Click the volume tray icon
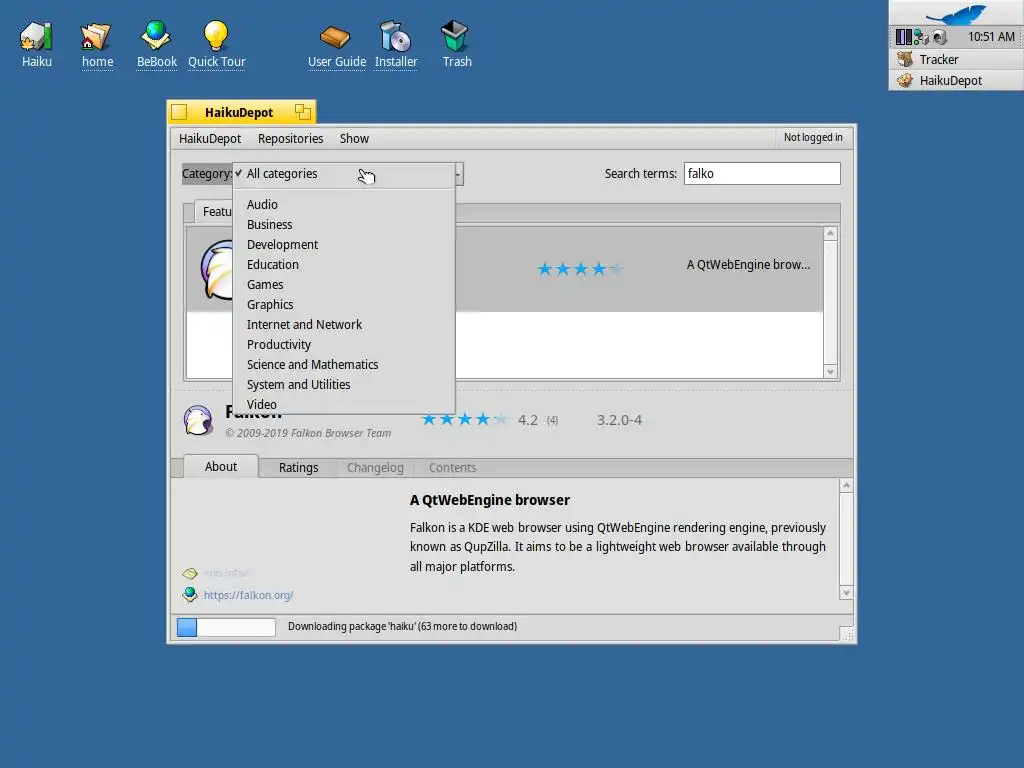 pyautogui.click(x=939, y=37)
